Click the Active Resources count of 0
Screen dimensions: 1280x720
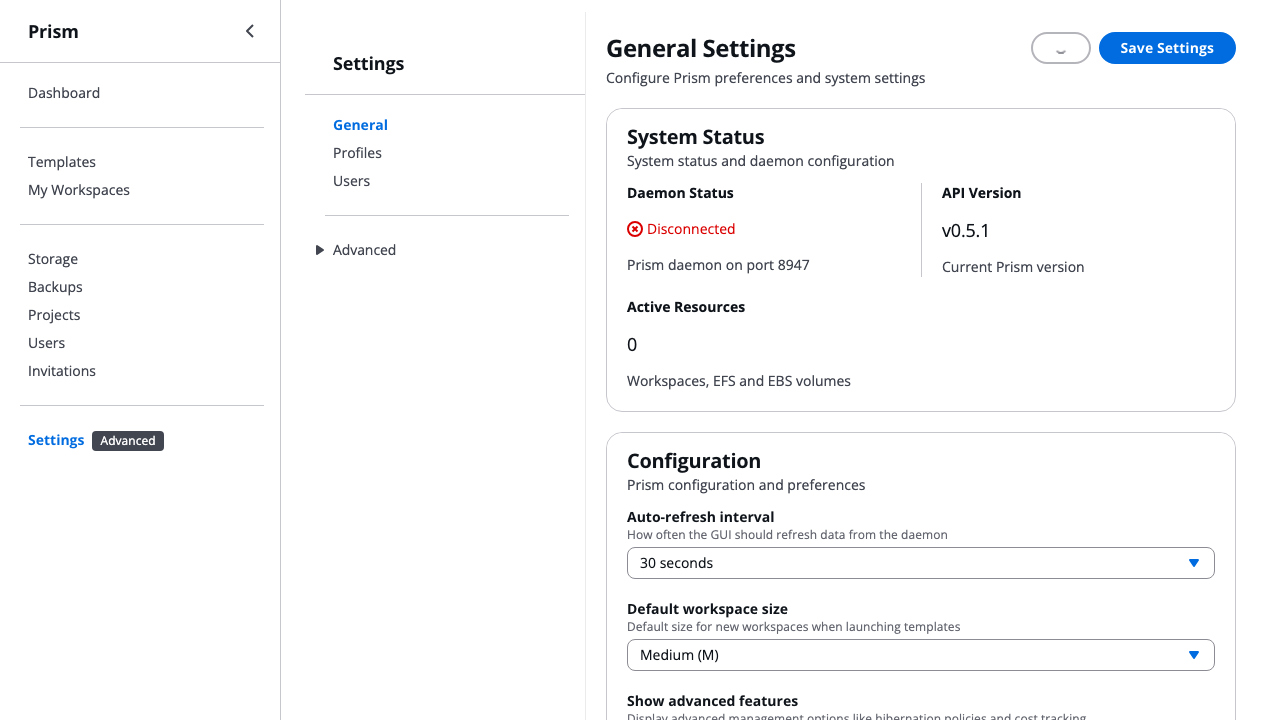[x=632, y=345]
